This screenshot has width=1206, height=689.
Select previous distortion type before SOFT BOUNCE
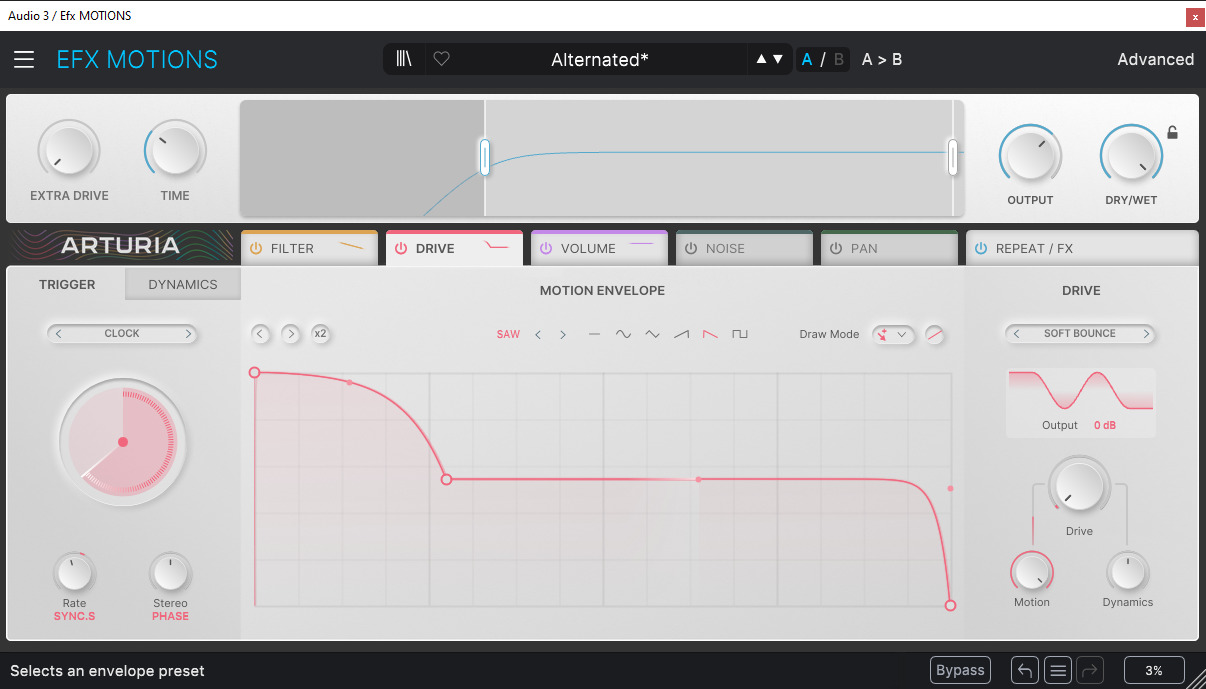click(x=1017, y=333)
